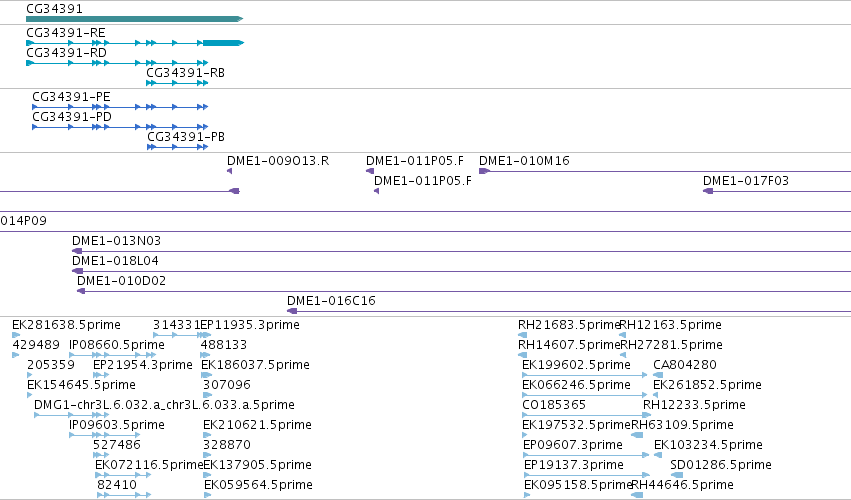Select the CA804280 EST feature

(x=658, y=375)
